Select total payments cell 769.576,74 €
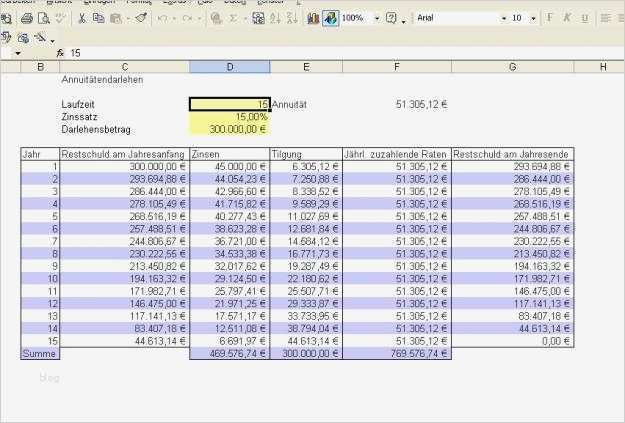Viewport: 625px width, 423px height. point(397,354)
